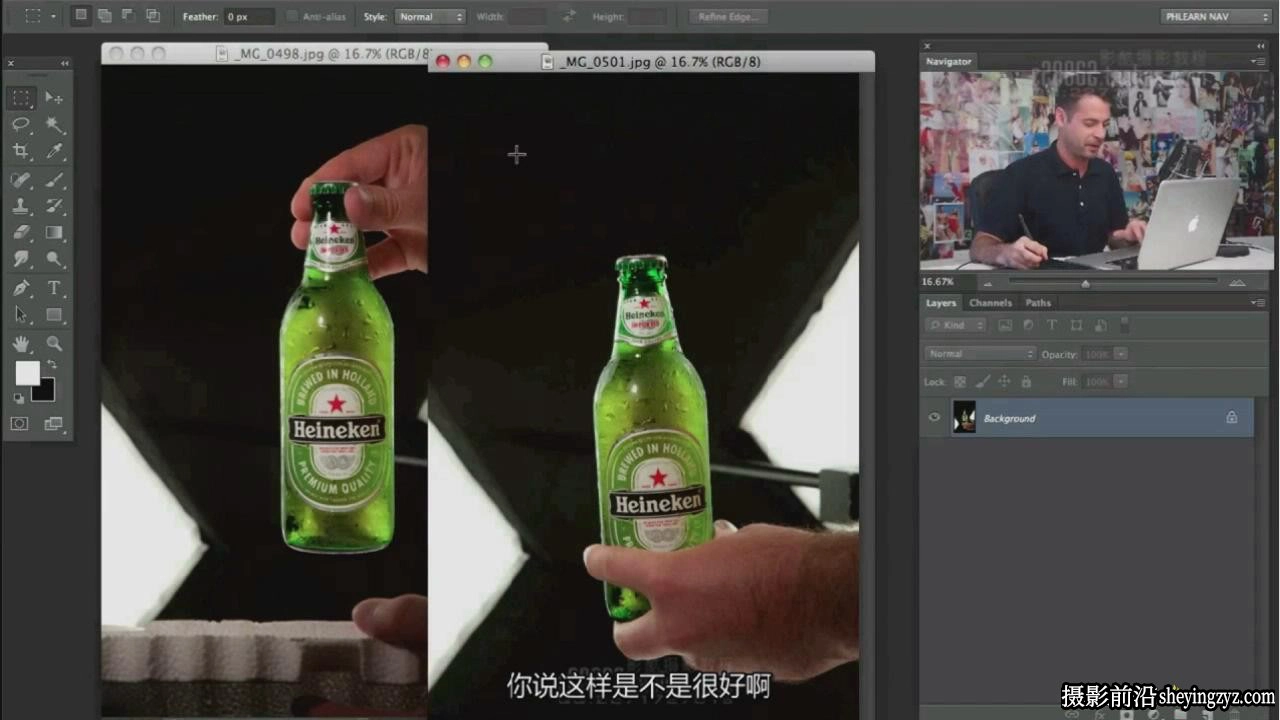The image size is (1280, 720).
Task: Select the Crop tool
Action: pos(21,151)
